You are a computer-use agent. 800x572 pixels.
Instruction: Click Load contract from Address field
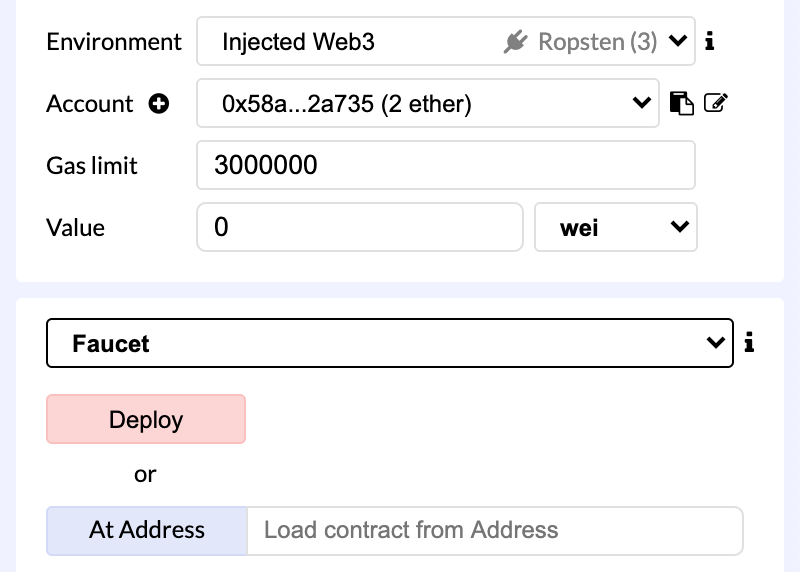(x=495, y=530)
